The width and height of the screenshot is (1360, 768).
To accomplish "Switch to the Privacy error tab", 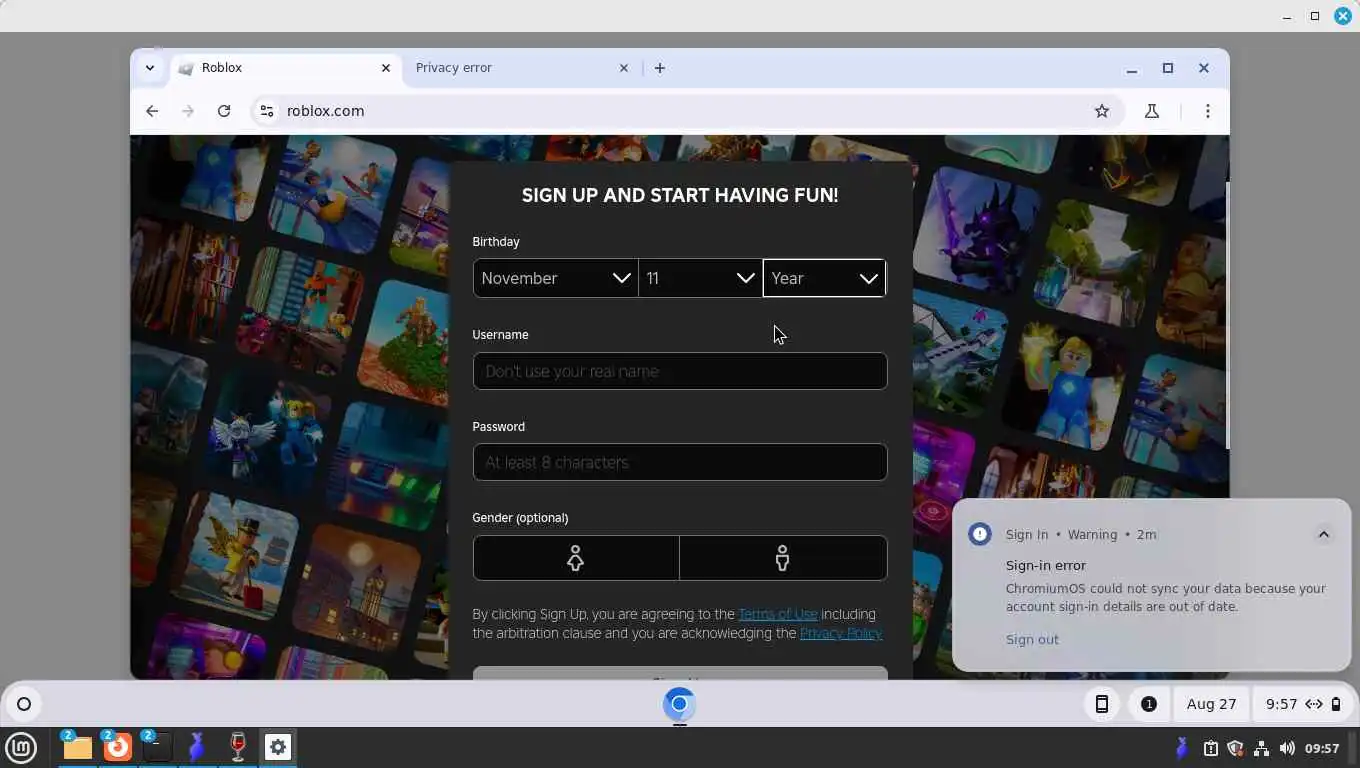I will [522, 68].
